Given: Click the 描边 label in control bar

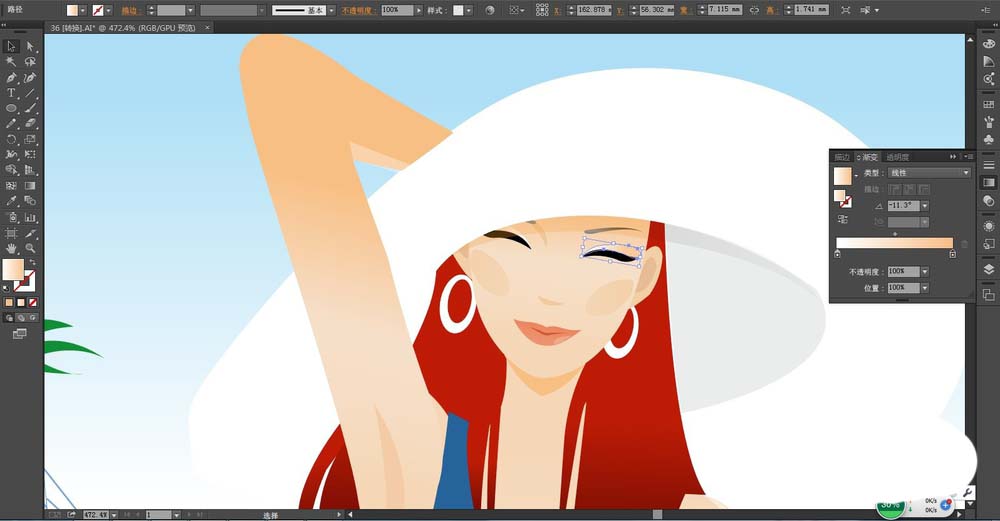Looking at the screenshot, I should pos(130,10).
